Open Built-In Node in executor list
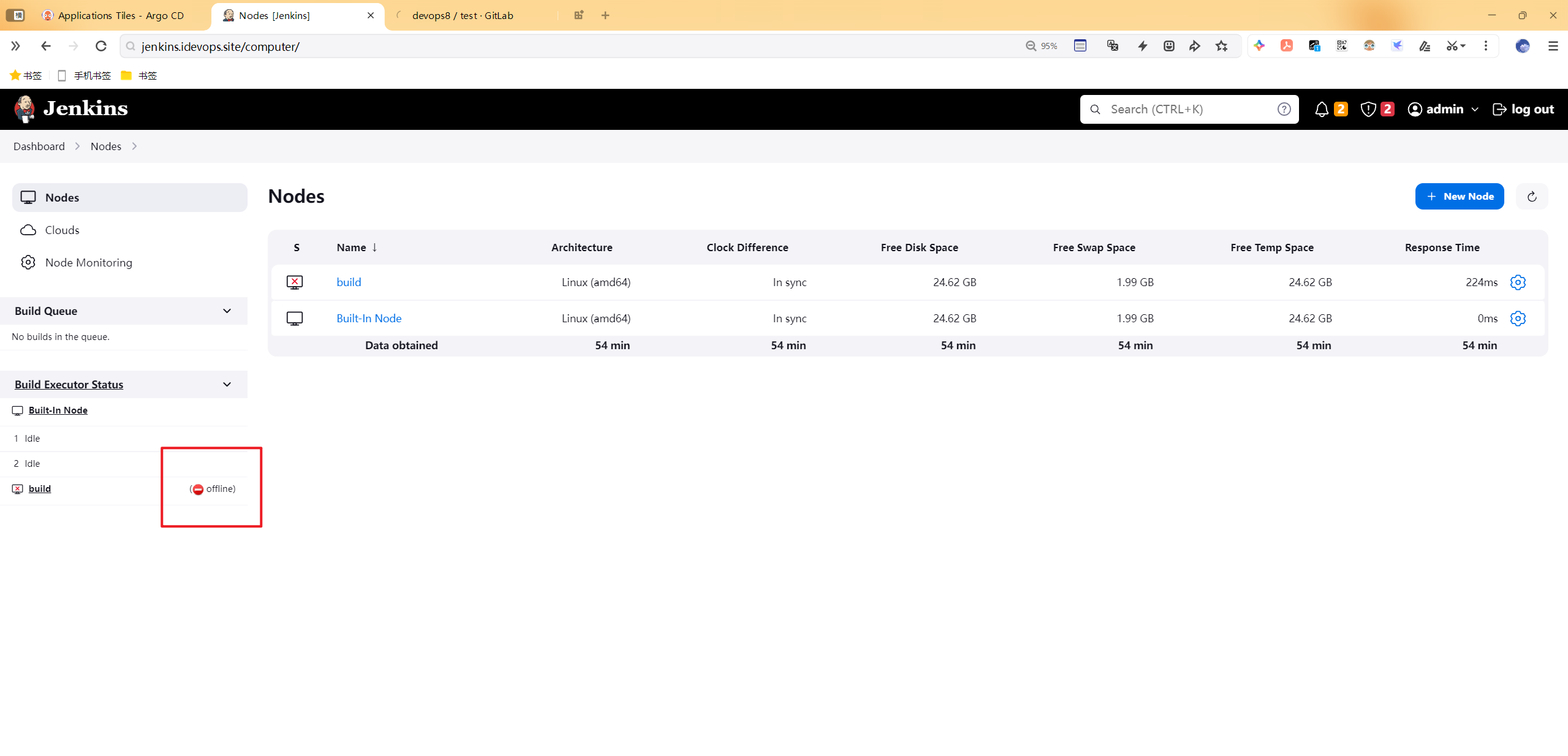The width and height of the screenshot is (1568, 756). (58, 410)
